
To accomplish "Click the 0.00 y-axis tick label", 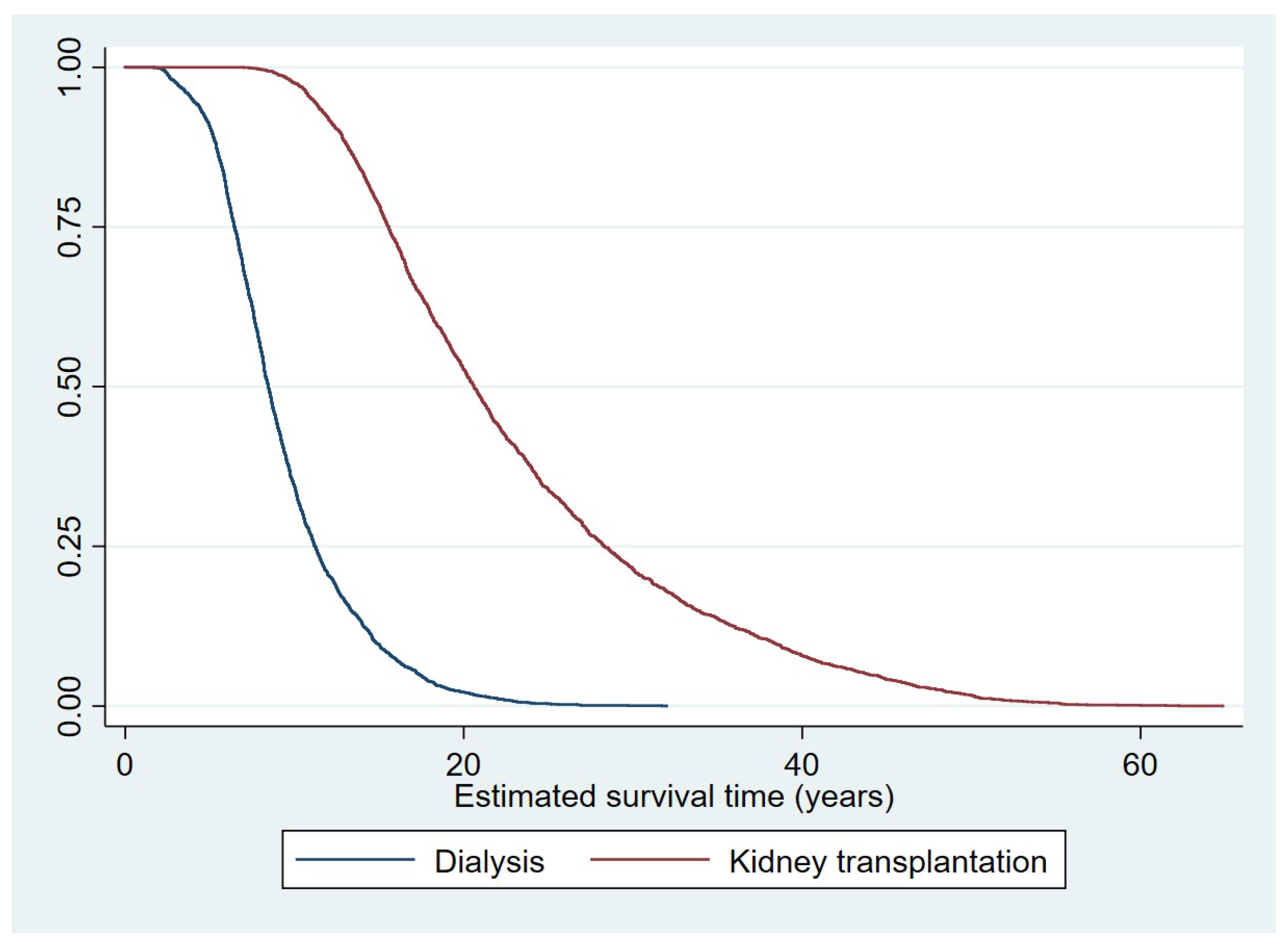I will (71, 706).
